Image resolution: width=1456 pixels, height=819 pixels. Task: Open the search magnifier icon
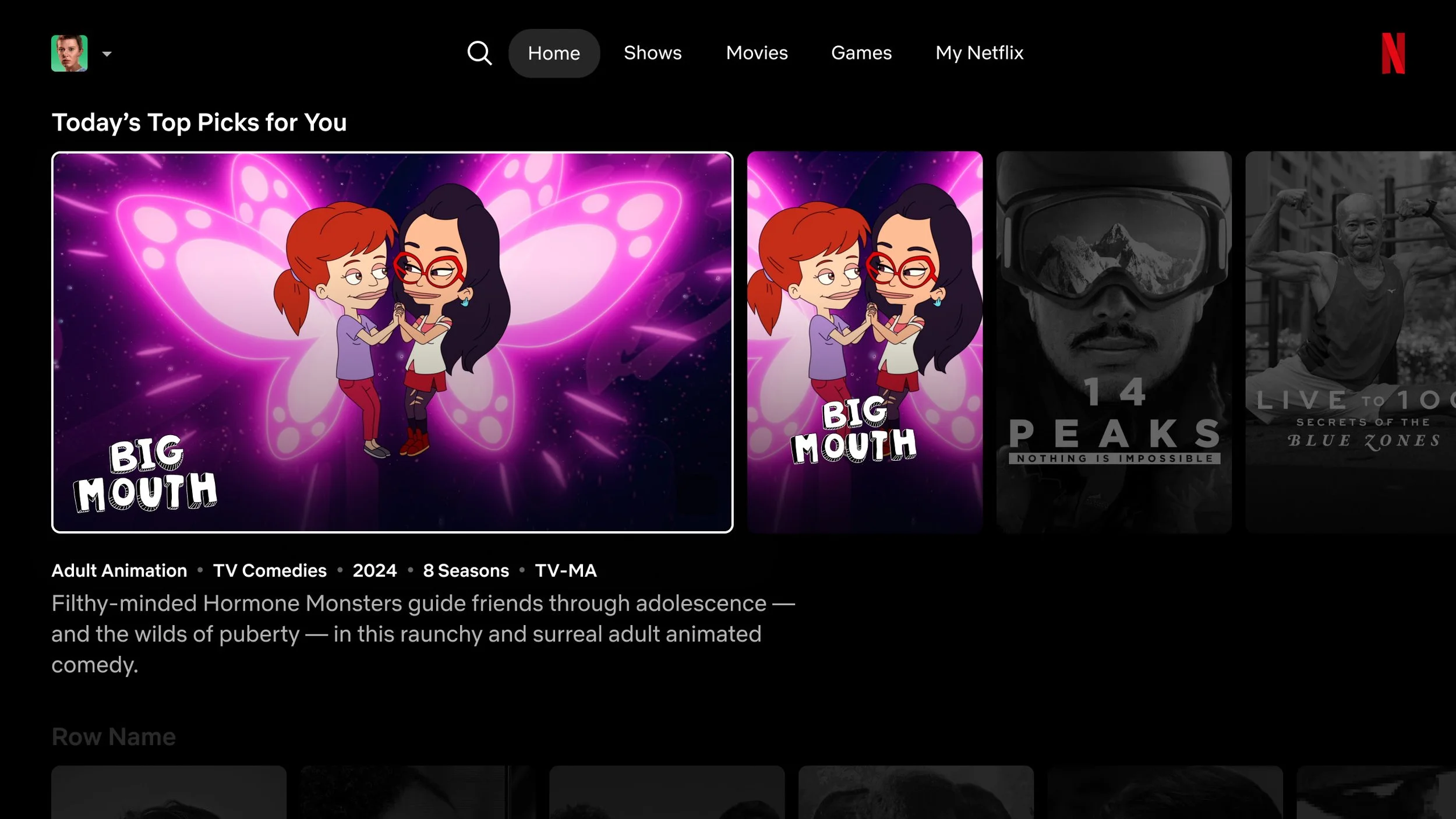tap(479, 53)
